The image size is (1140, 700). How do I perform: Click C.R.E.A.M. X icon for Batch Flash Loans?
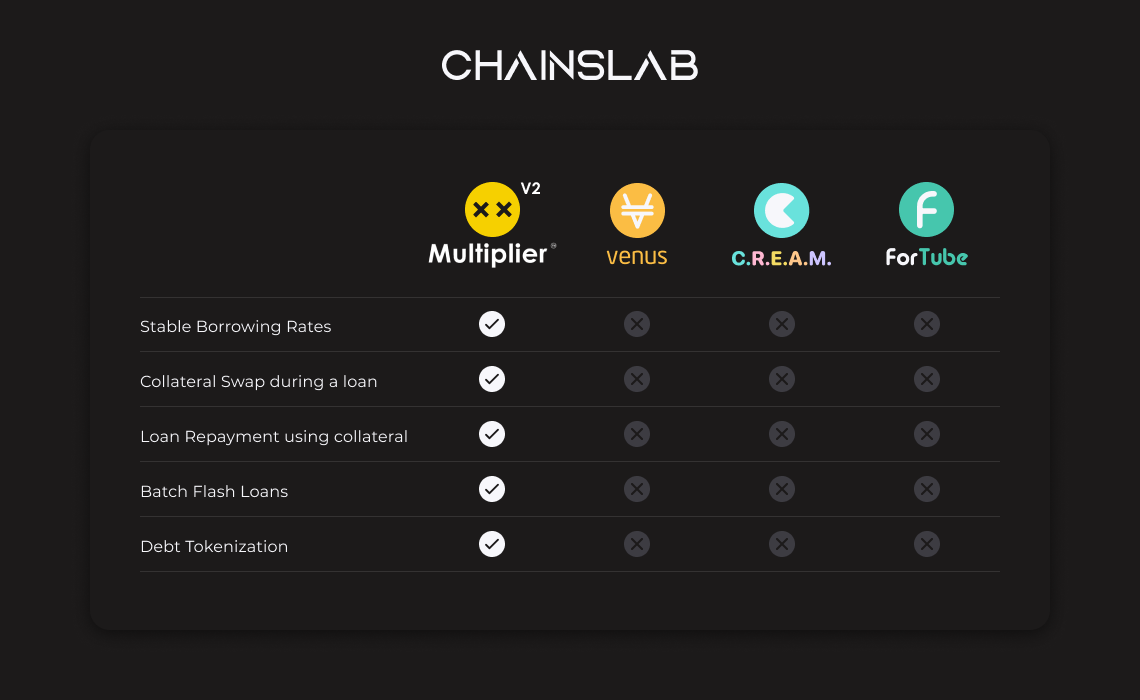point(782,489)
